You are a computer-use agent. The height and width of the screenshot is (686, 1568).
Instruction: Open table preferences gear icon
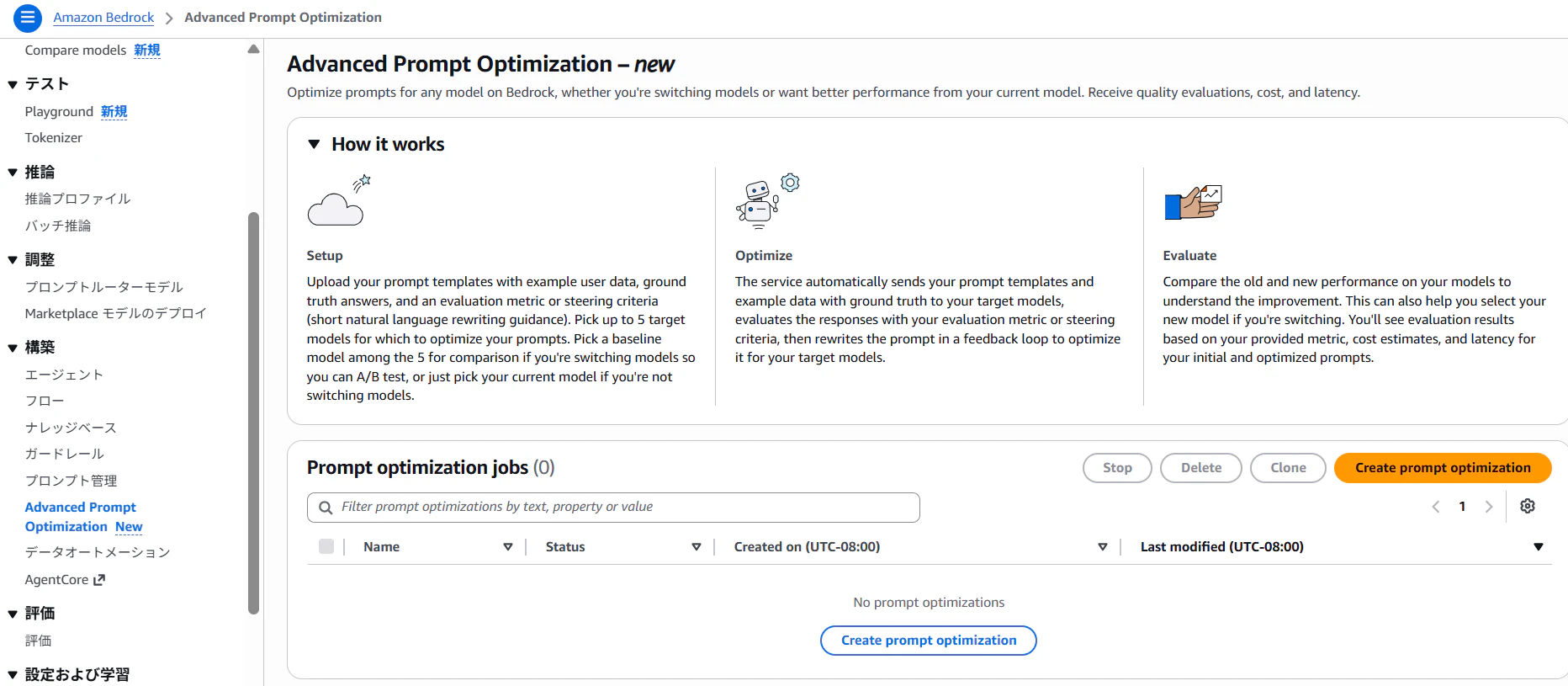[x=1528, y=506]
